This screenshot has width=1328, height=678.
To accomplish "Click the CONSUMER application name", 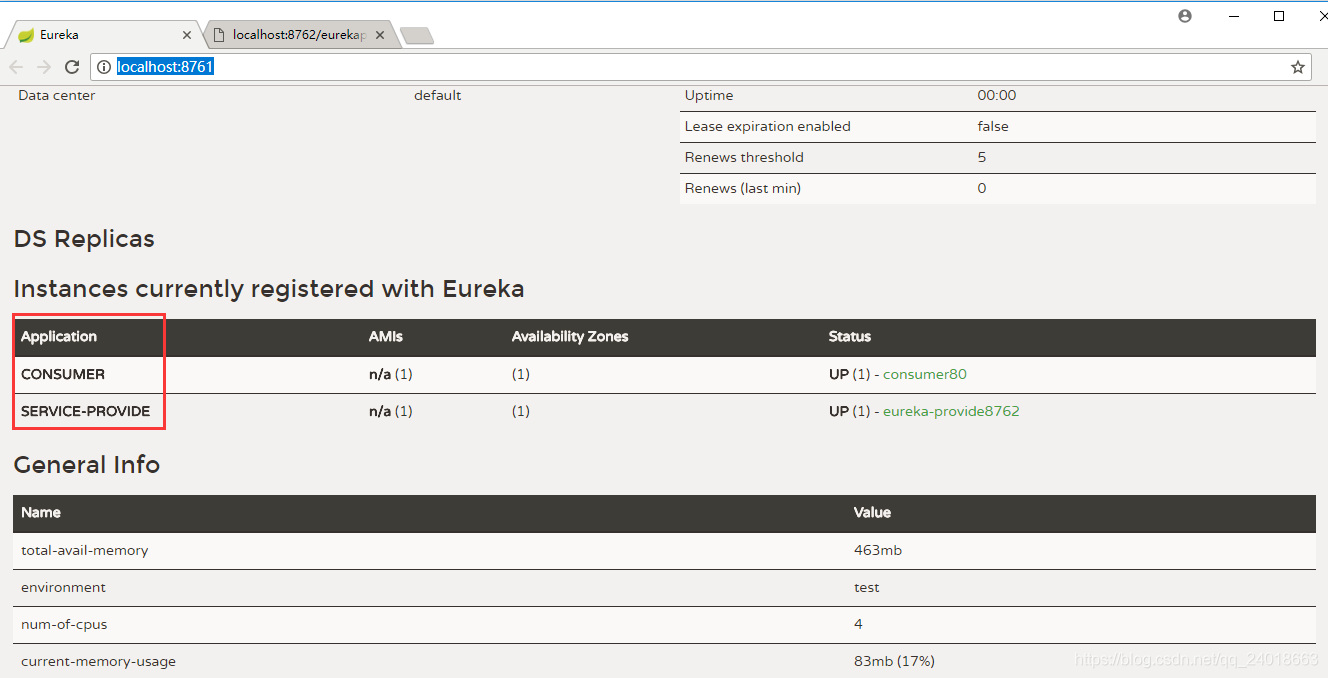I will [x=63, y=374].
